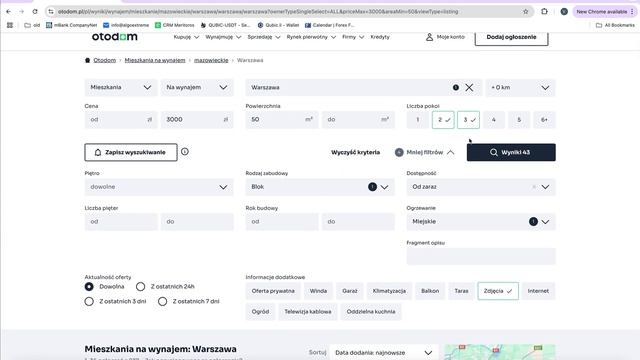This screenshot has width=640, height=360.
Task: Open Ogrzewanie Miejskie dropdown
Action: point(481,222)
